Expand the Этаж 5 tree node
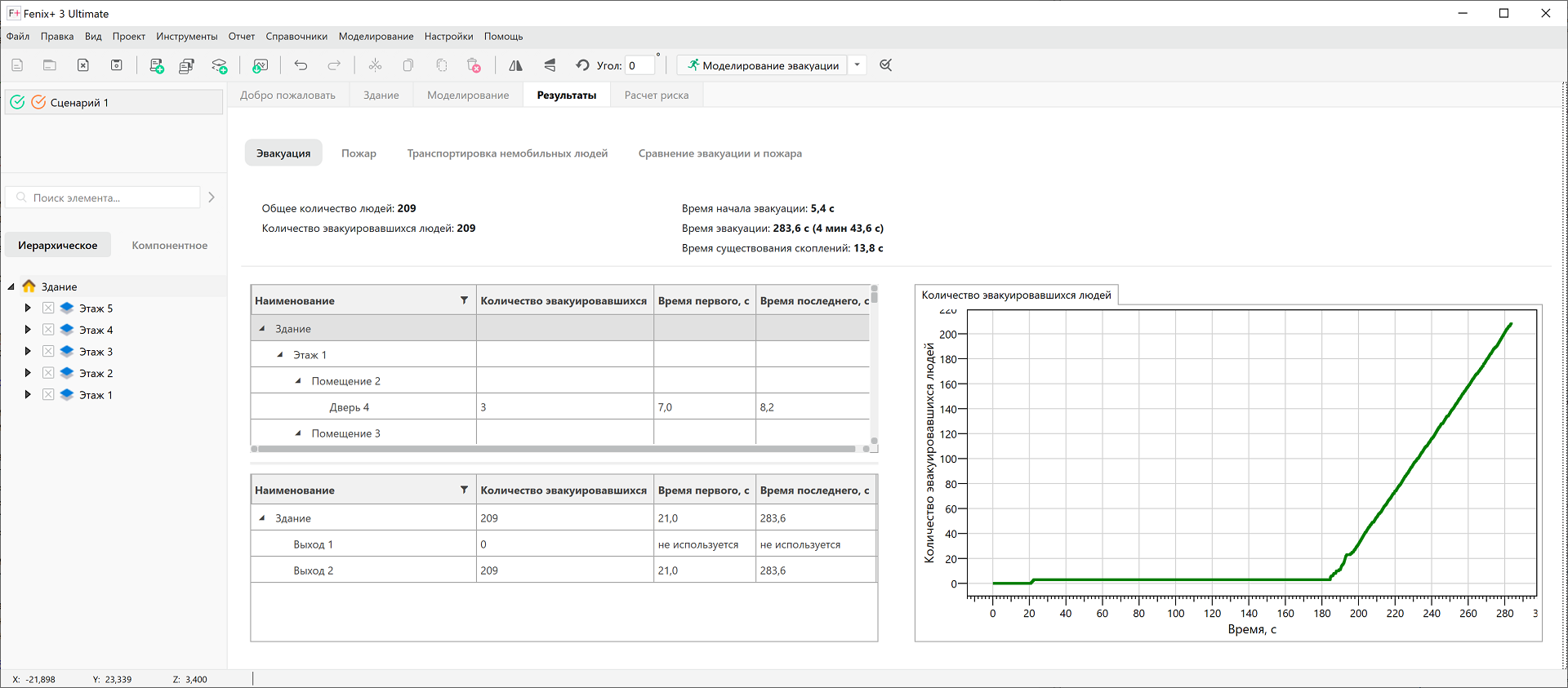 tap(28, 308)
